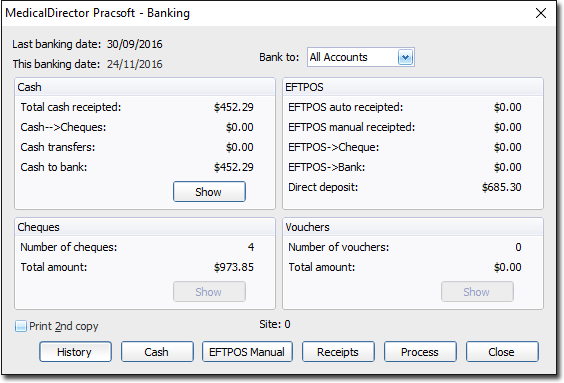Click the Cash-->Cheques label
This screenshot has width=564, height=383.
tap(63, 127)
